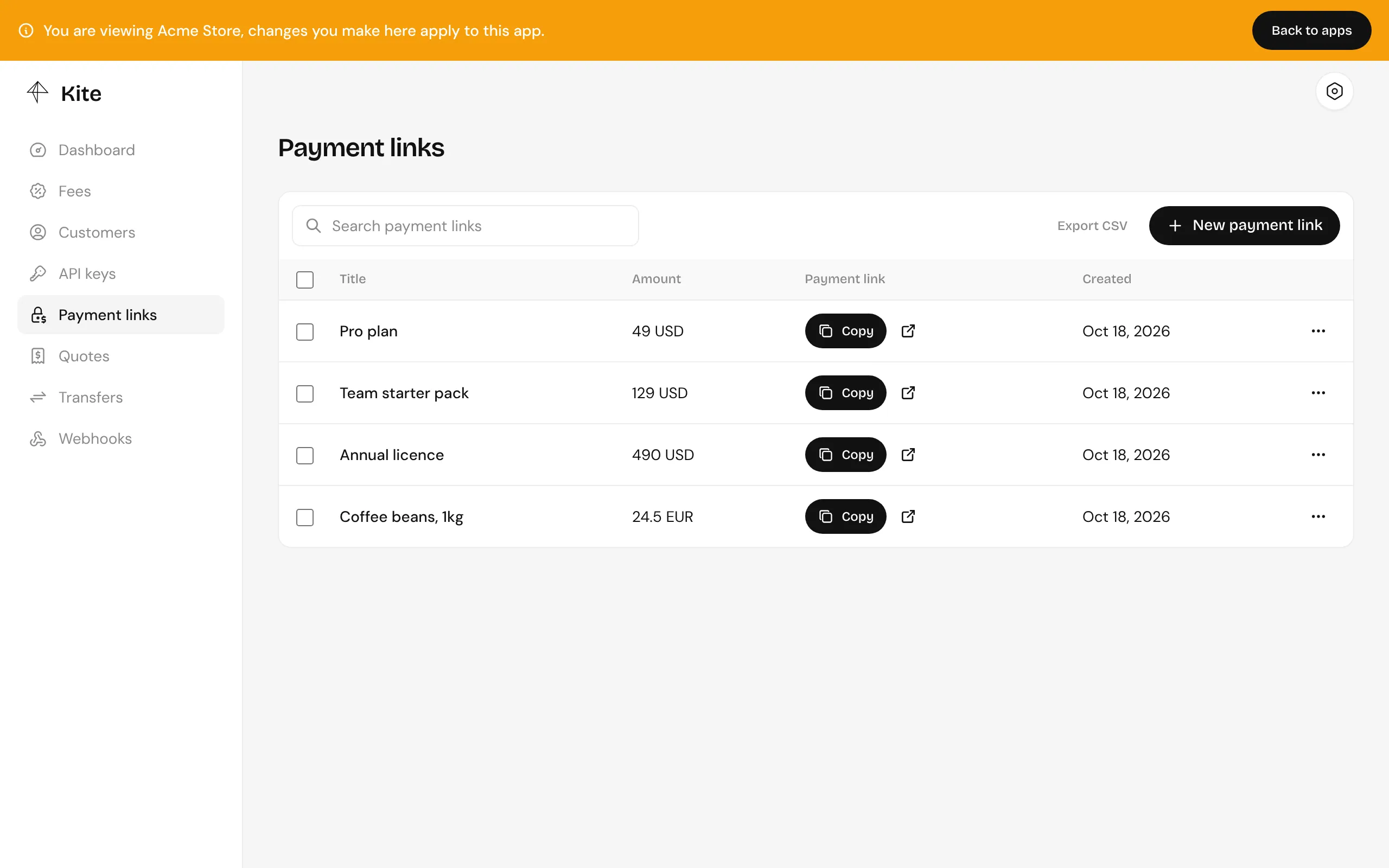Image resolution: width=1389 pixels, height=868 pixels.
Task: Click the Quotes receipt icon
Action: 38,356
